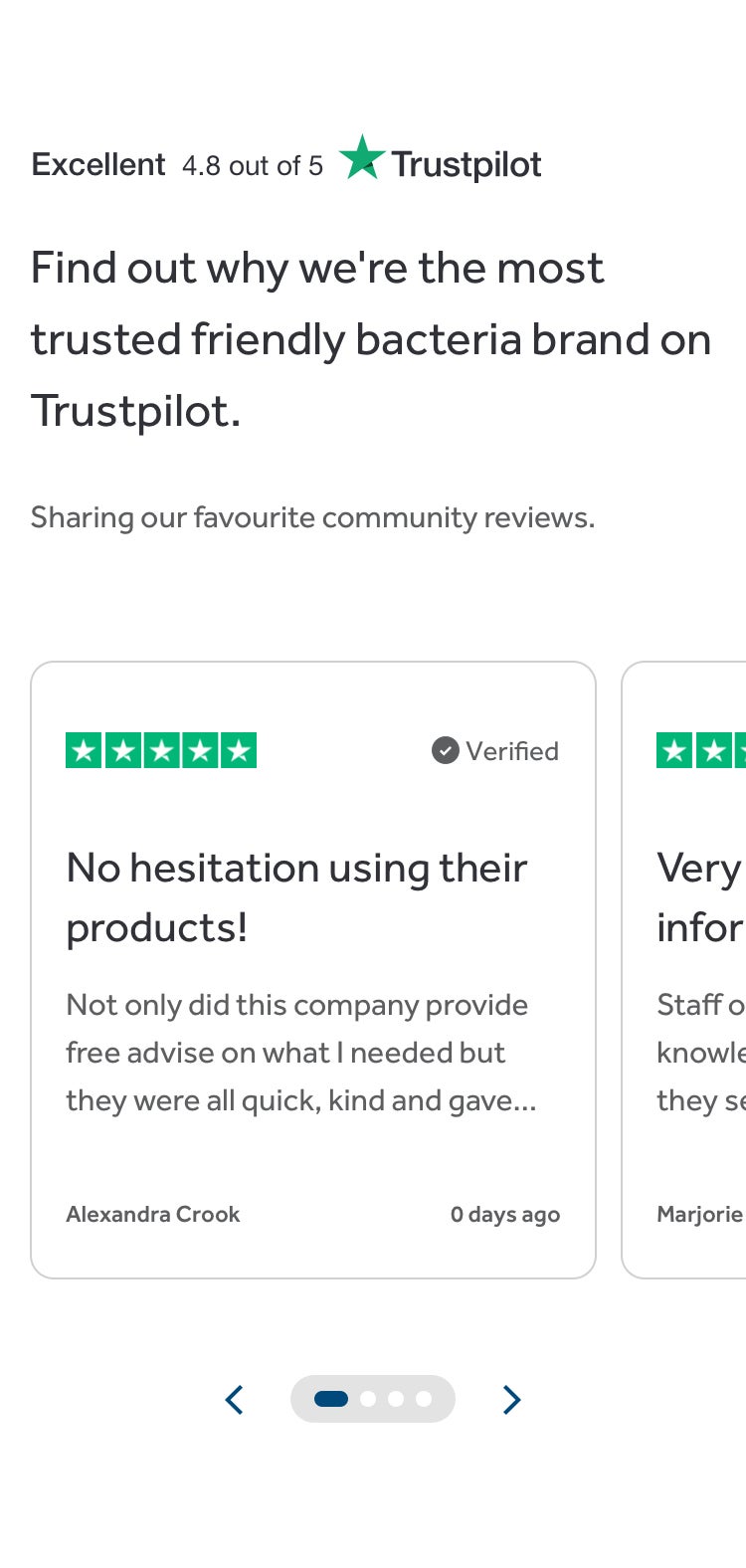Click the "0 days ago" review date
The image size is (746, 1568).
pyautogui.click(x=505, y=1214)
